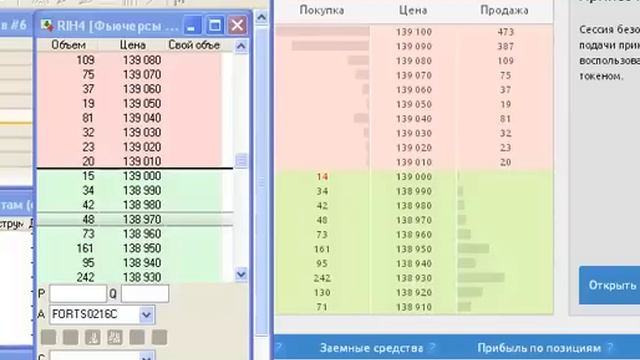The image size is (640, 360).
Task: Minimize the RIH4 futures order book window
Action: pyautogui.click(x=191, y=26)
